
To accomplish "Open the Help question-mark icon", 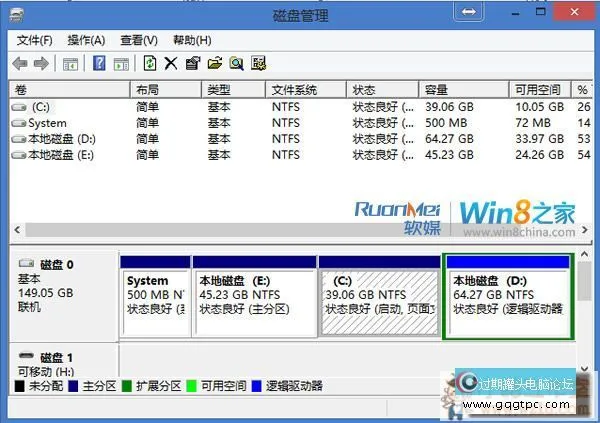I will pos(99,63).
